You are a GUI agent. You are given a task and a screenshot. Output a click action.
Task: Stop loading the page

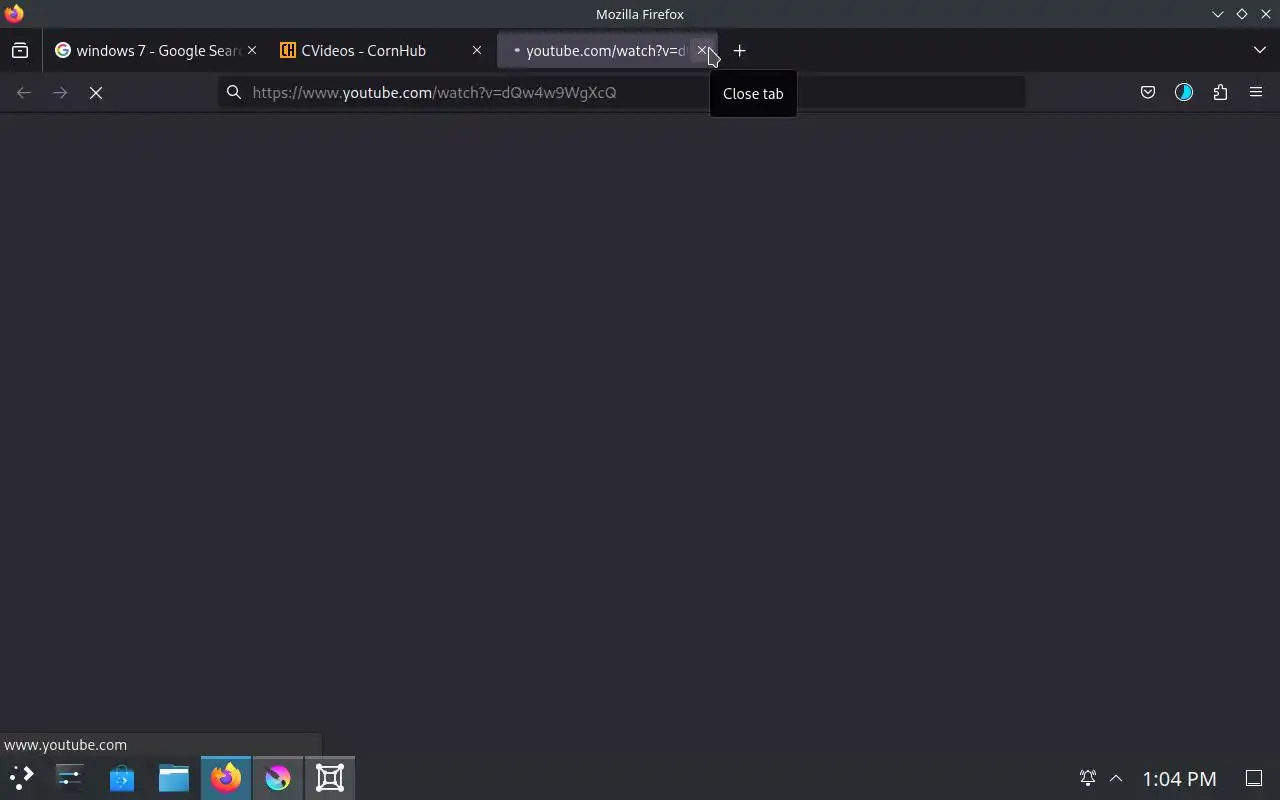96,92
